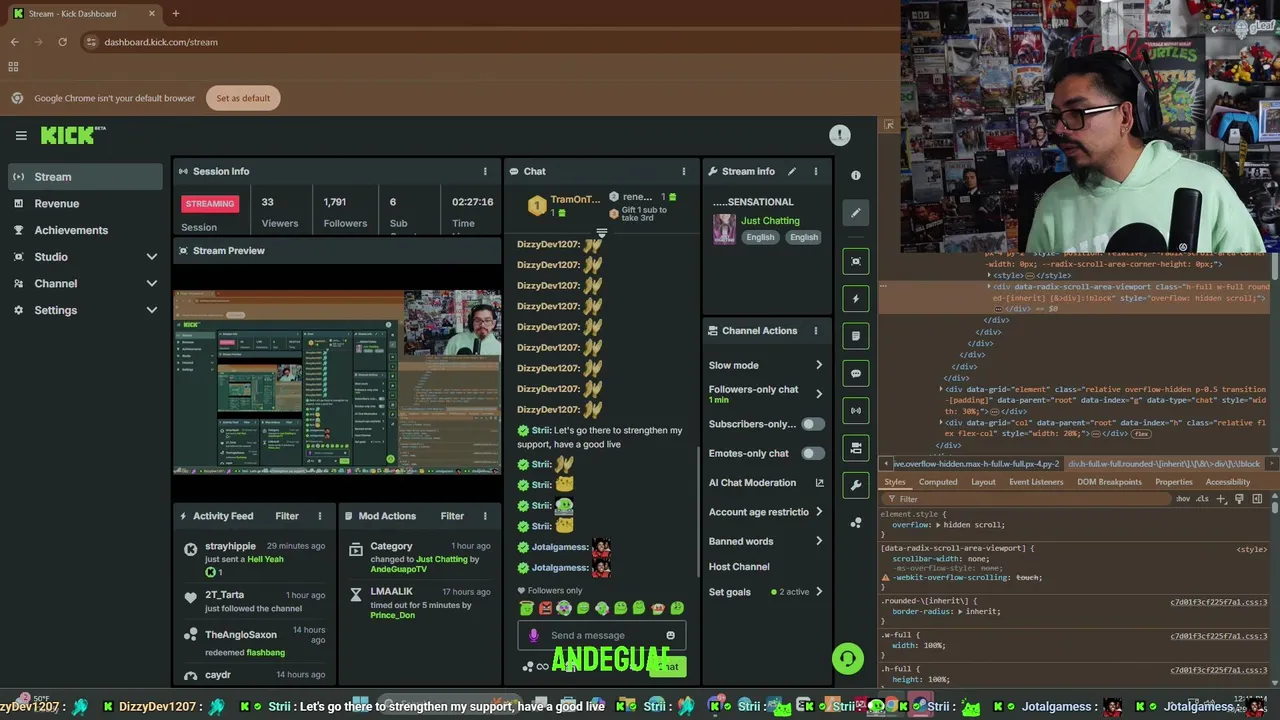Click the Stream Preview thumbnail
The image size is (1280, 720).
[337, 382]
